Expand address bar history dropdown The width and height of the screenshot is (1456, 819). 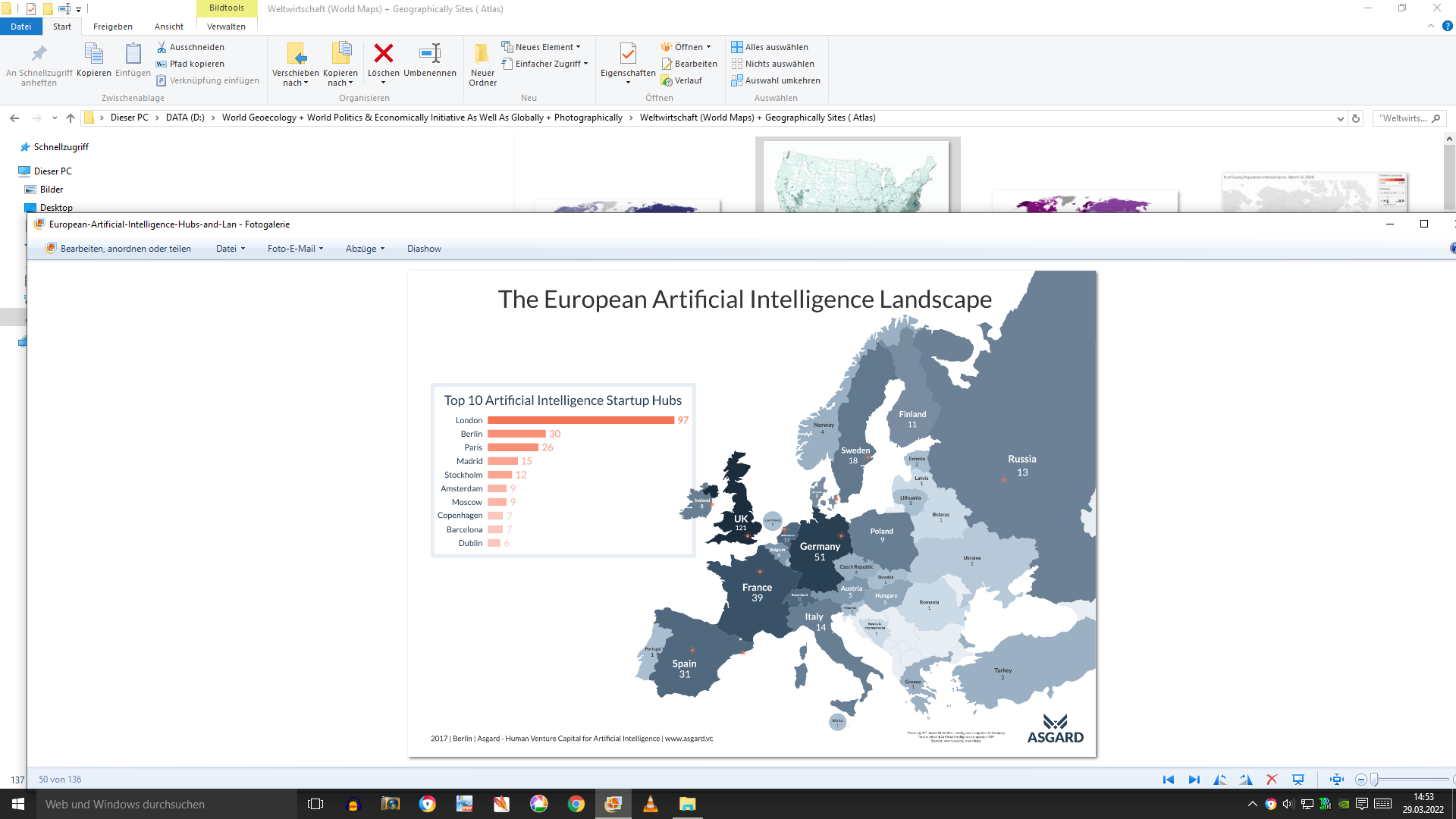(1340, 118)
